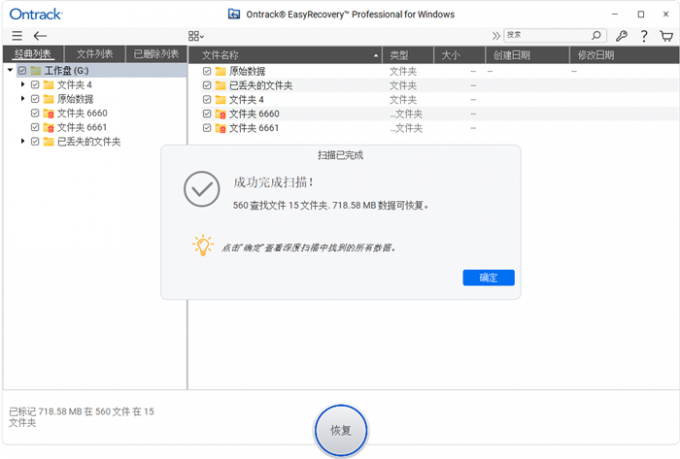Image resolution: width=680 pixels, height=459 pixels.
Task: Open the activation key wrench icon
Action: tap(621, 36)
